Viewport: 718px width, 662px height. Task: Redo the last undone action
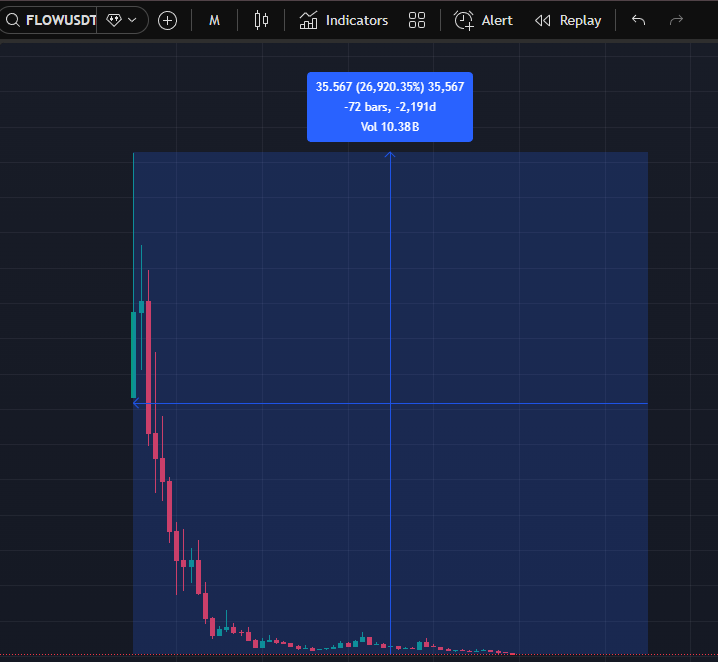[x=676, y=20]
